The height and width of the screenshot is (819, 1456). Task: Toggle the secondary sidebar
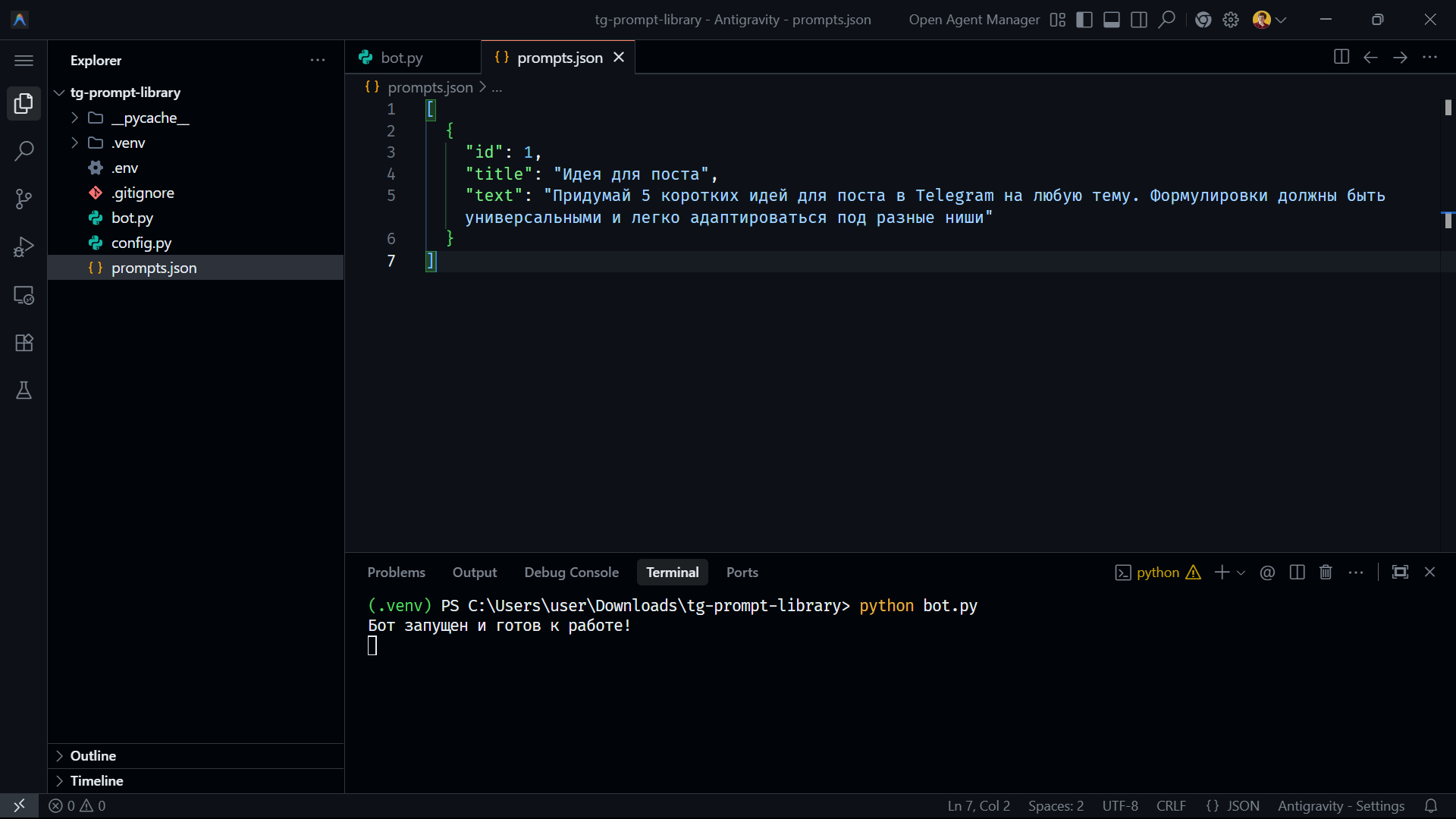tap(1138, 20)
